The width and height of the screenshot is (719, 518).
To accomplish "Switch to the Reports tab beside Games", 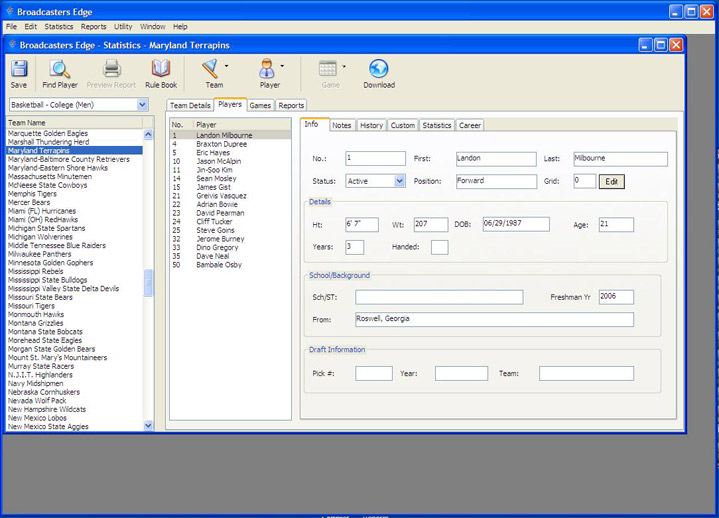I will [291, 105].
